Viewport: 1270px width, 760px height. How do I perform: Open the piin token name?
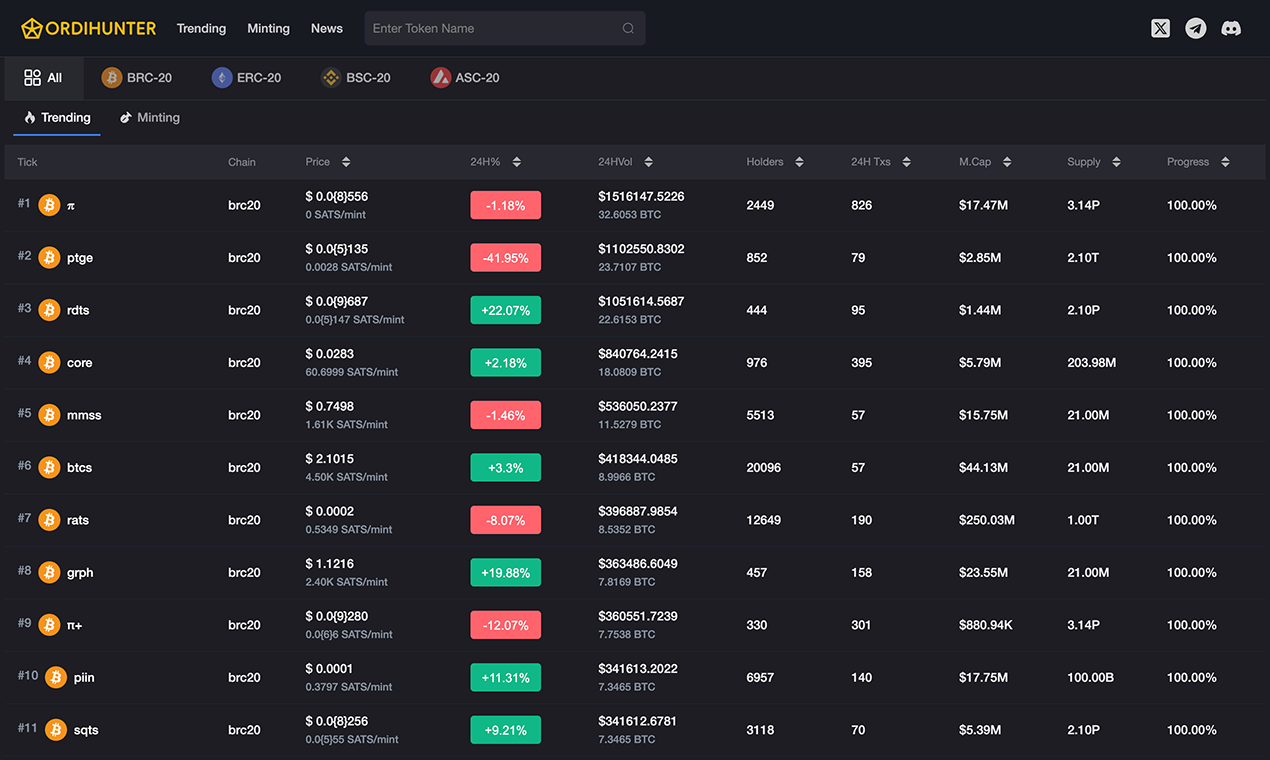click(x=84, y=677)
